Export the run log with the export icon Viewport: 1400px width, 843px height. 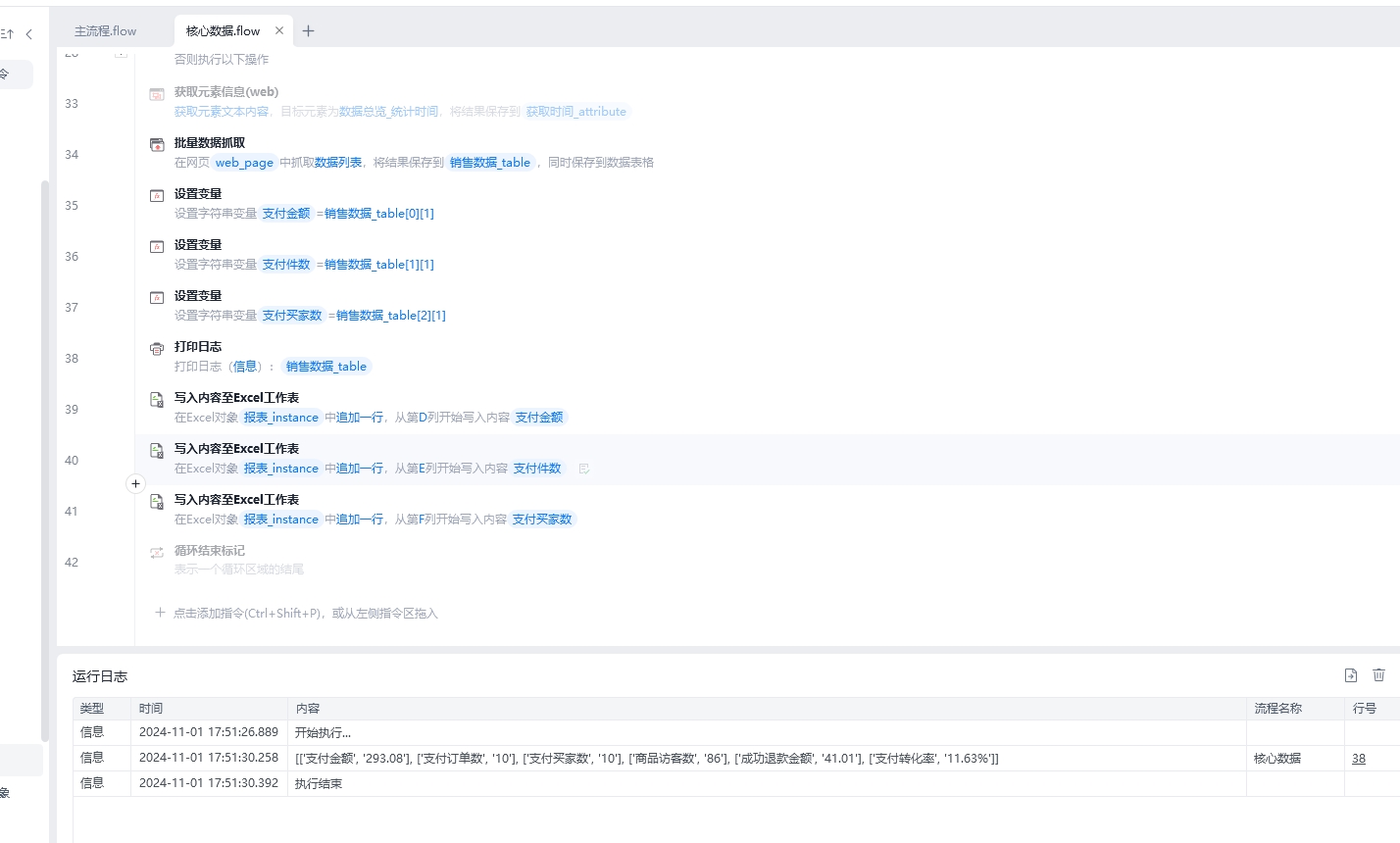click(1351, 674)
